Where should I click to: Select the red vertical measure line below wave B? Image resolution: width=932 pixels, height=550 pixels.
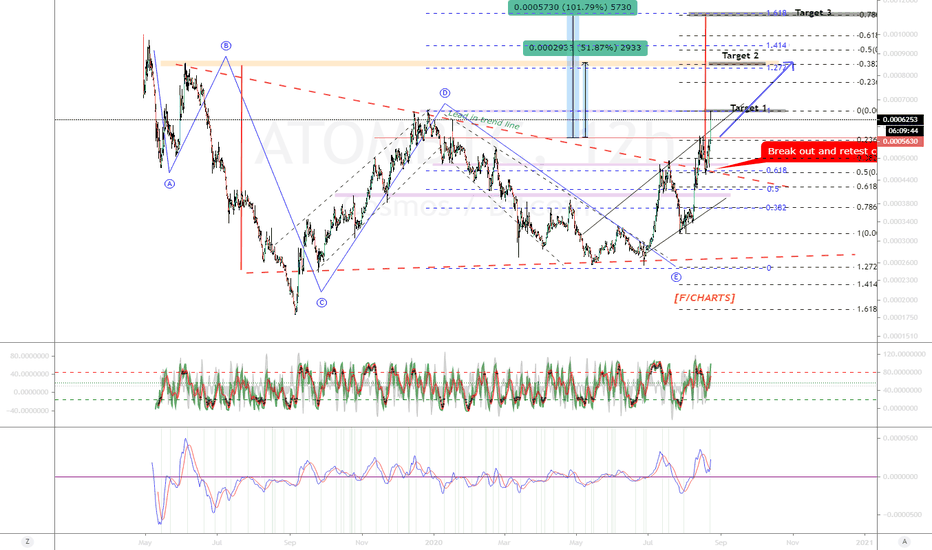241,168
